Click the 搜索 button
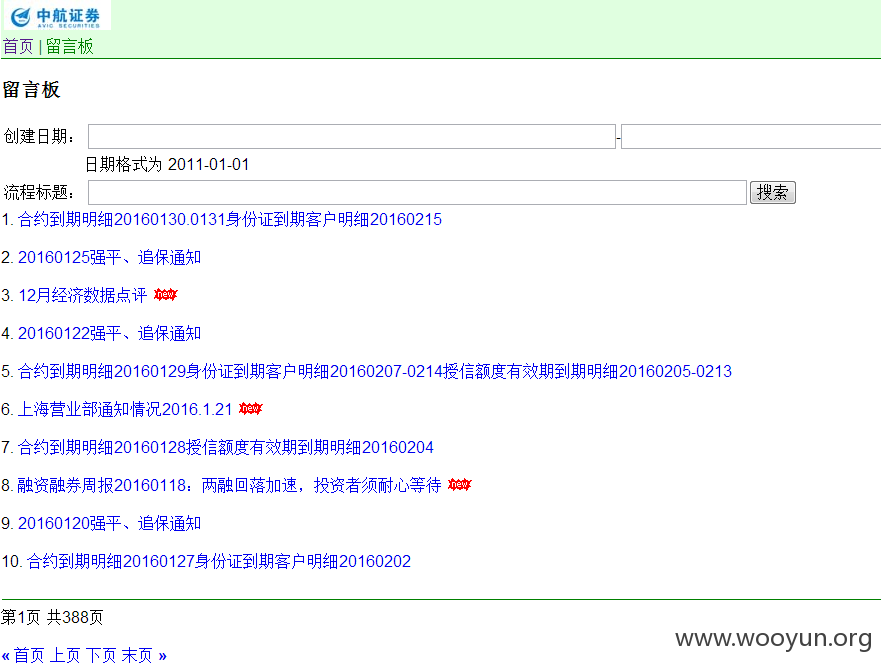Image resolution: width=881 pixels, height=667 pixels. 773,193
